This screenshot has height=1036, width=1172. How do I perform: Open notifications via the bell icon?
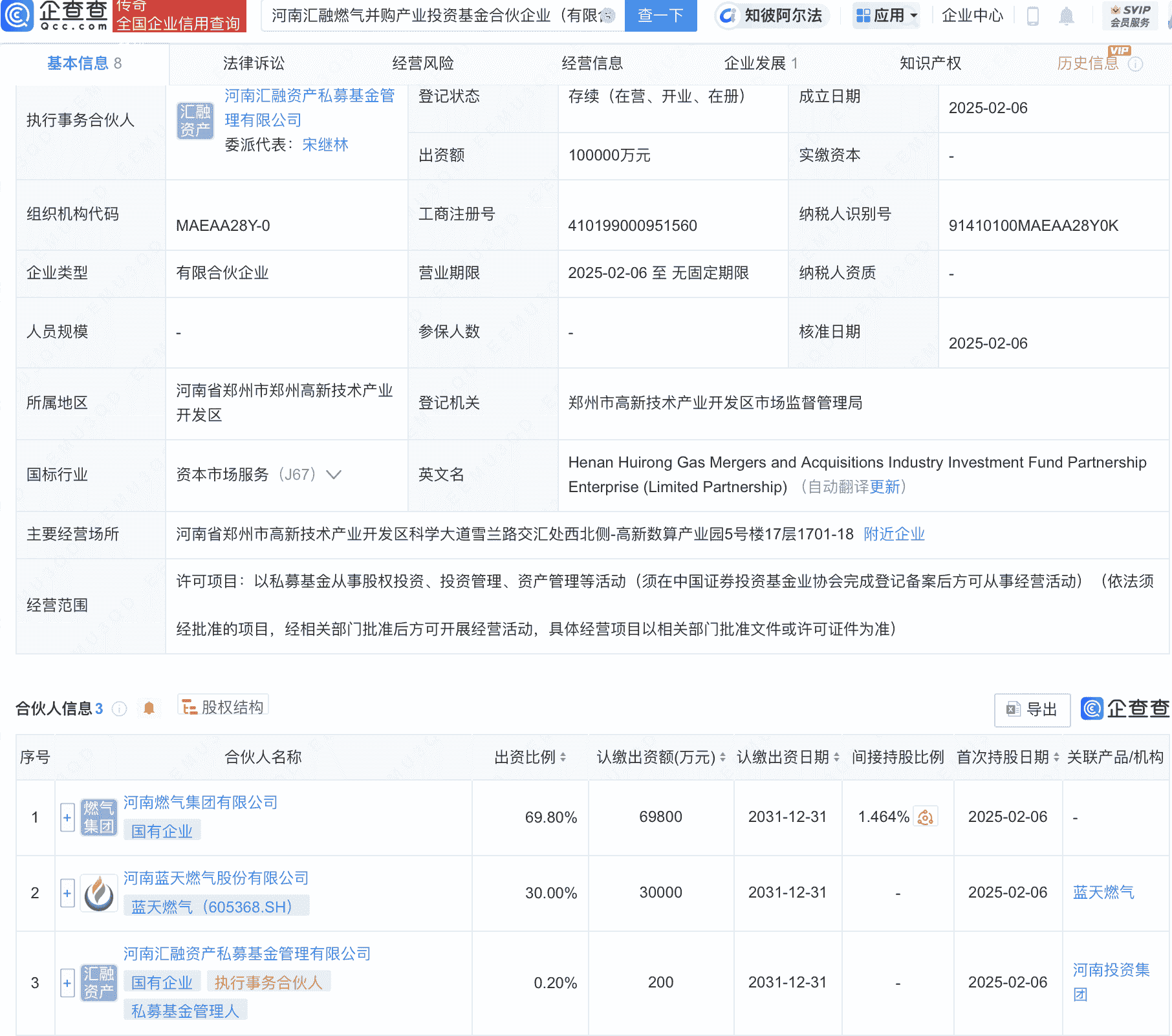[1067, 16]
